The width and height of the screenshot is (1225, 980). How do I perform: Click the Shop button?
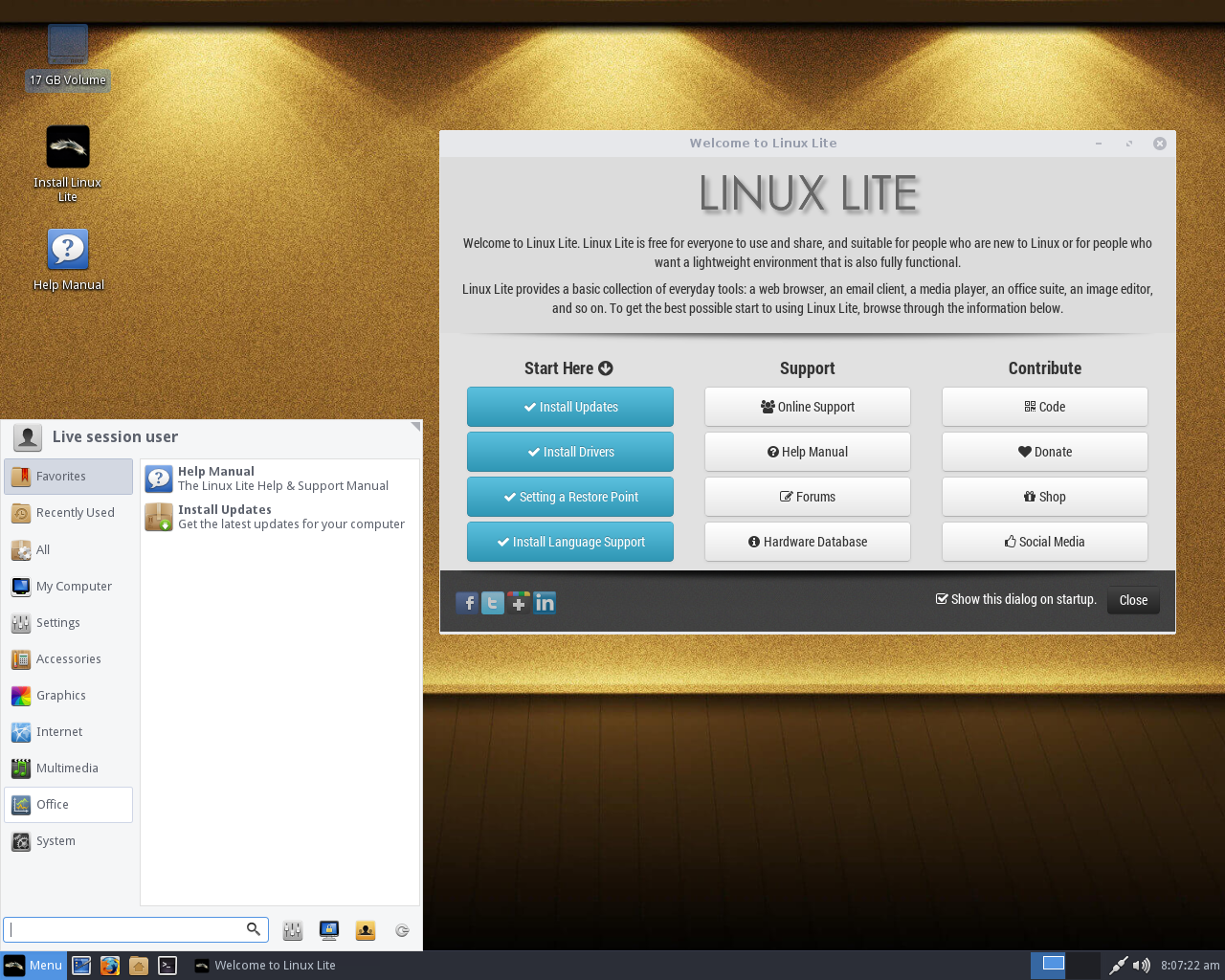tap(1045, 497)
